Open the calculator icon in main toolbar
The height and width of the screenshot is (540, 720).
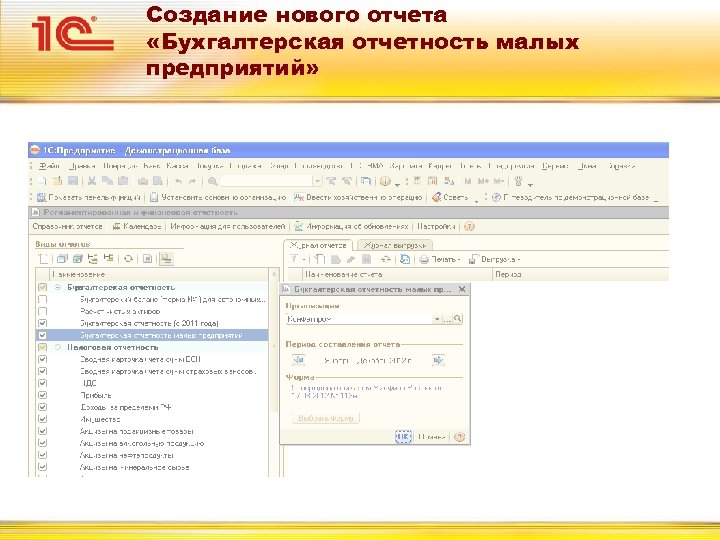tap(417, 181)
